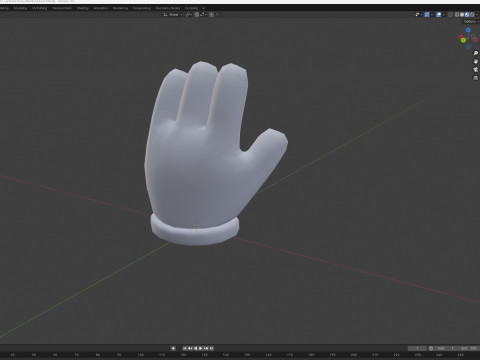This screenshot has height=360, width=480.
Task: Toggle the preview range clock icon
Action: (431, 348)
